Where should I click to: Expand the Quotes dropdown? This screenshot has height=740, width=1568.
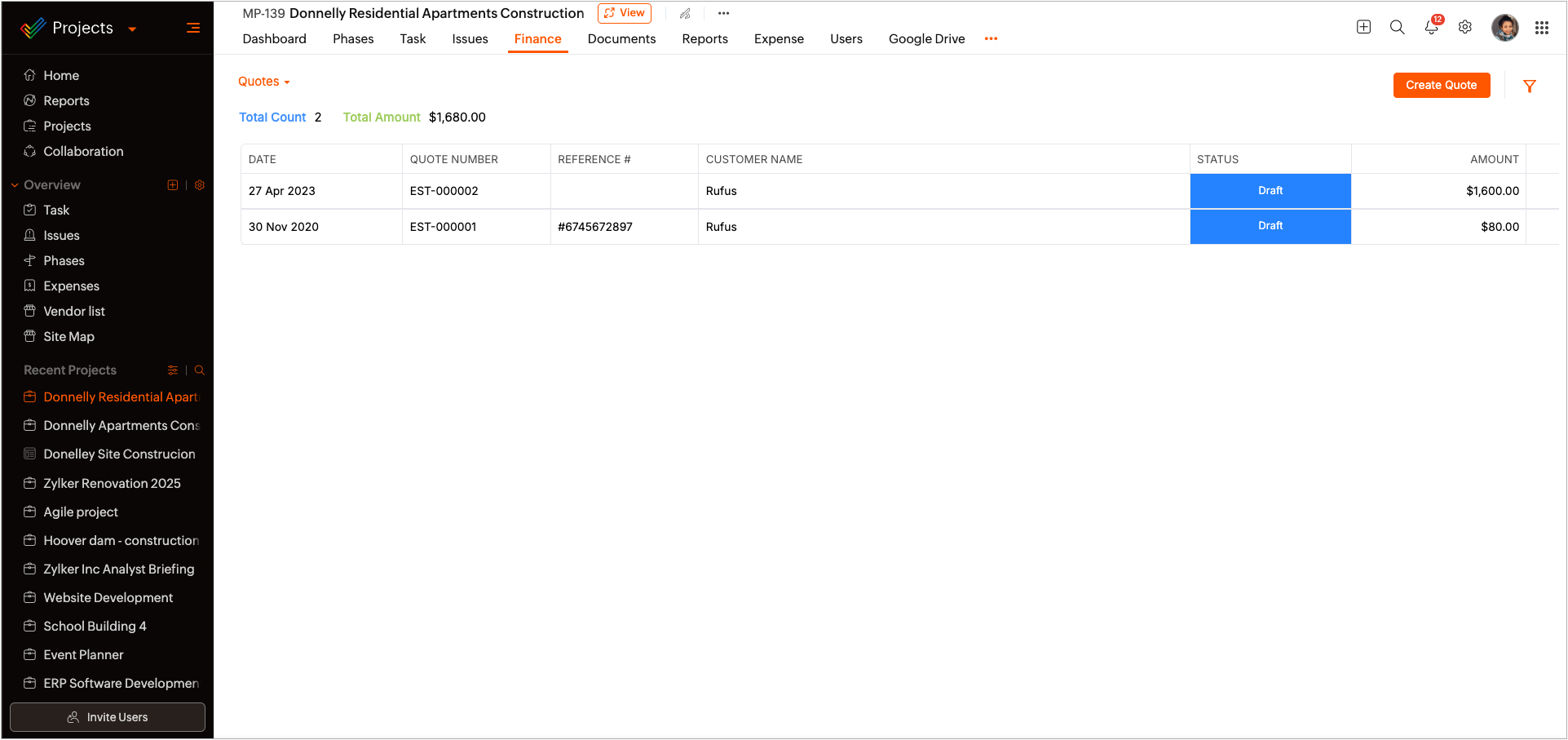264,82
